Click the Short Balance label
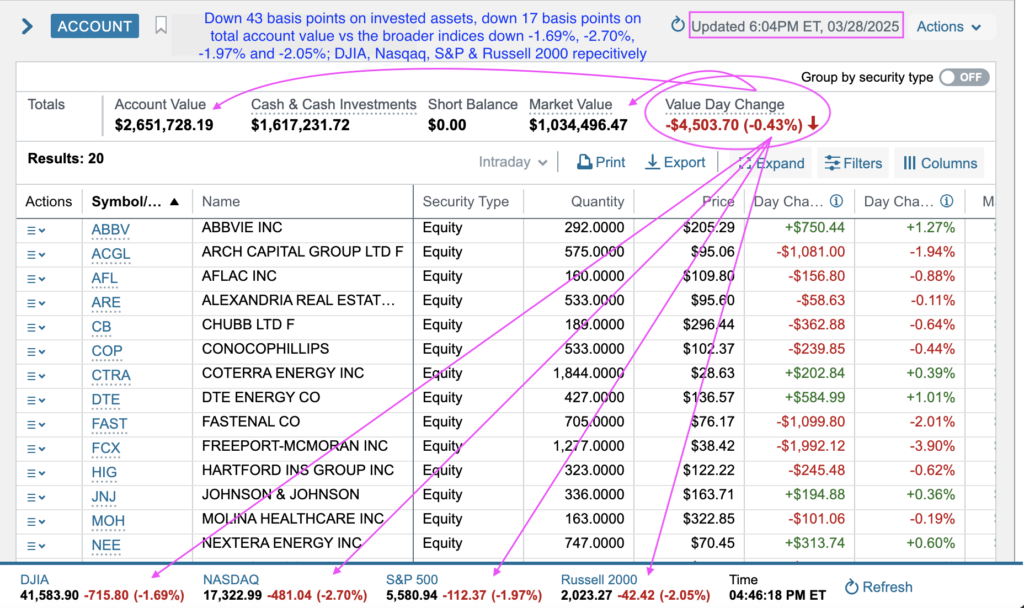This screenshot has width=1024, height=608. point(473,104)
